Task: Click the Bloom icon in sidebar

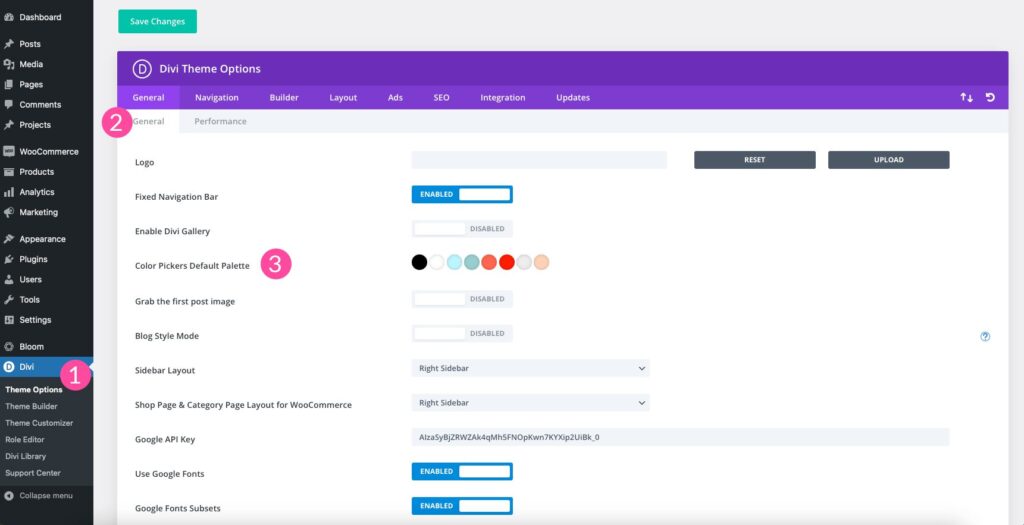Action: [8, 347]
